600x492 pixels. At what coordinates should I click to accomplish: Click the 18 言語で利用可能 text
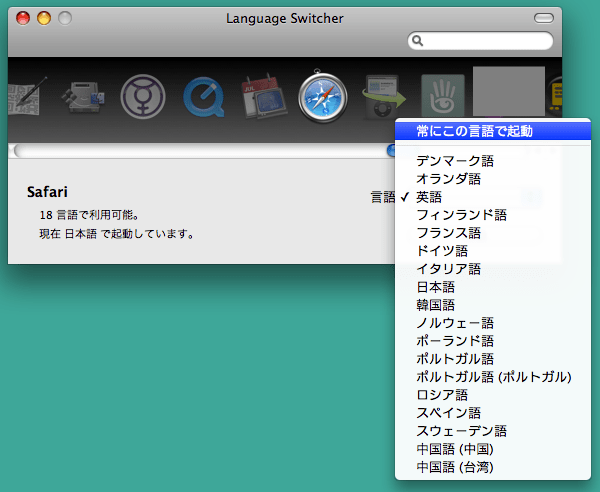[x=89, y=215]
